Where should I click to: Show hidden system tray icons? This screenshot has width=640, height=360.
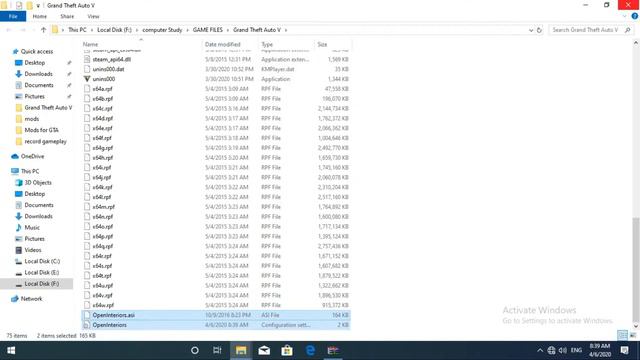pyautogui.click(x=540, y=351)
